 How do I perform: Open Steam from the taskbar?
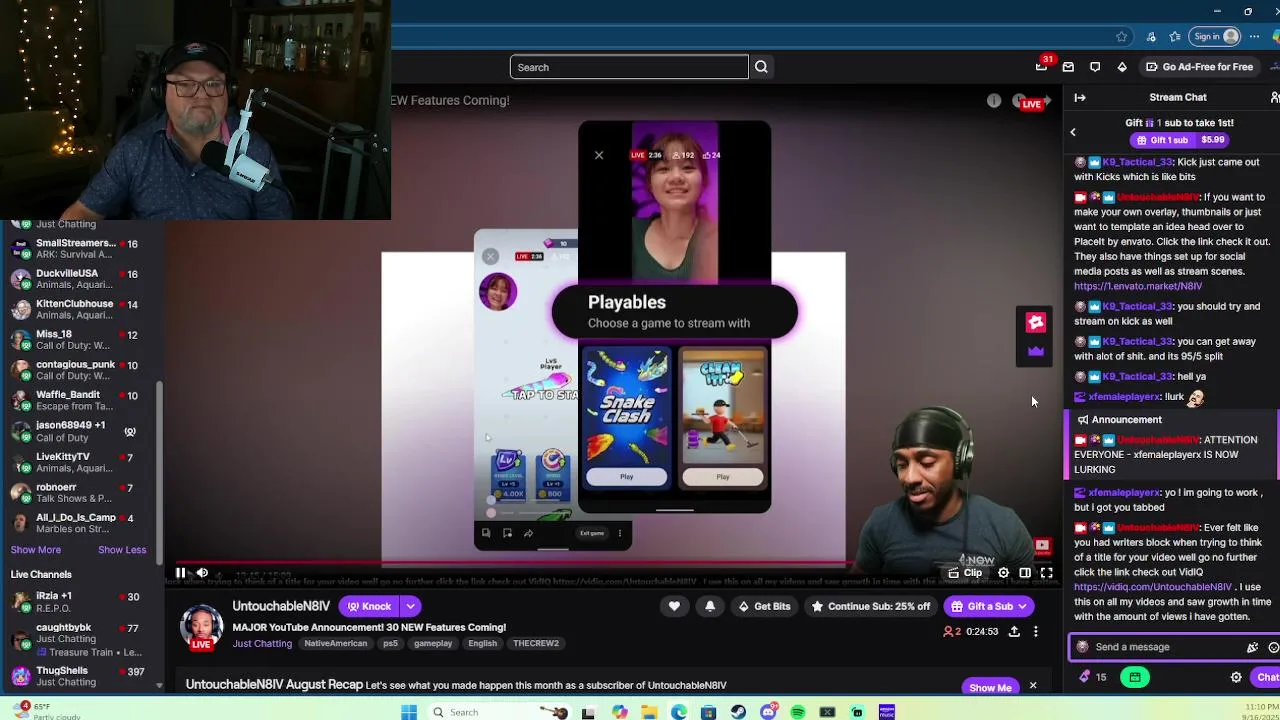738,712
